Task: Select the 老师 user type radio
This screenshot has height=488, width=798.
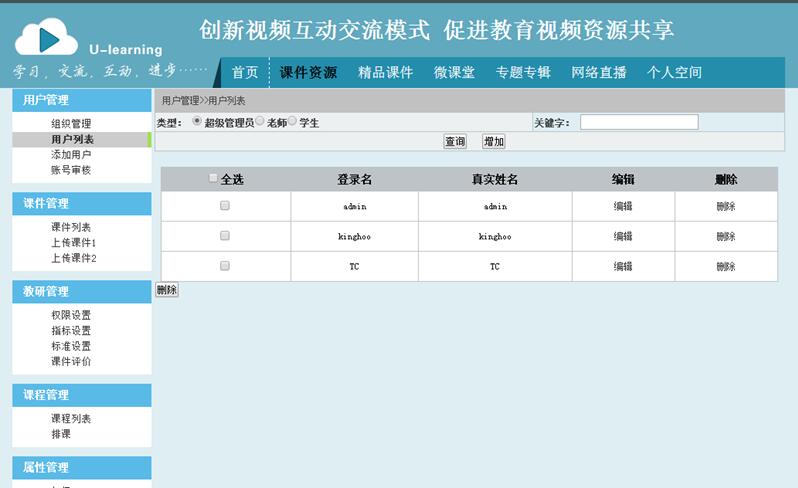Action: 260,121
